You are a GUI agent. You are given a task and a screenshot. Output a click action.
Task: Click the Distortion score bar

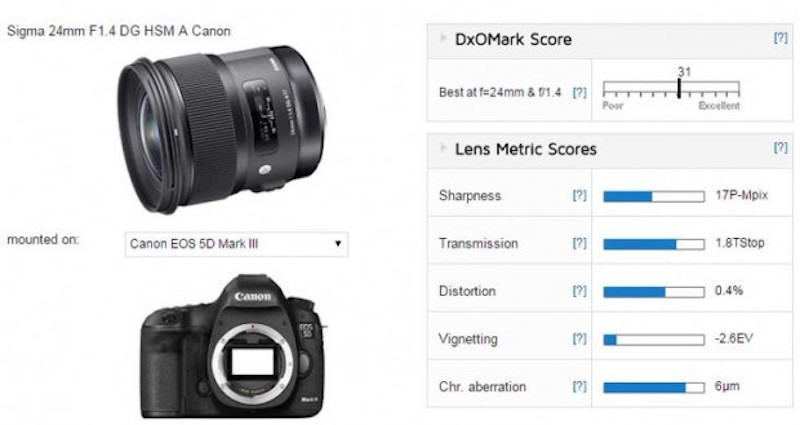pyautogui.click(x=654, y=292)
